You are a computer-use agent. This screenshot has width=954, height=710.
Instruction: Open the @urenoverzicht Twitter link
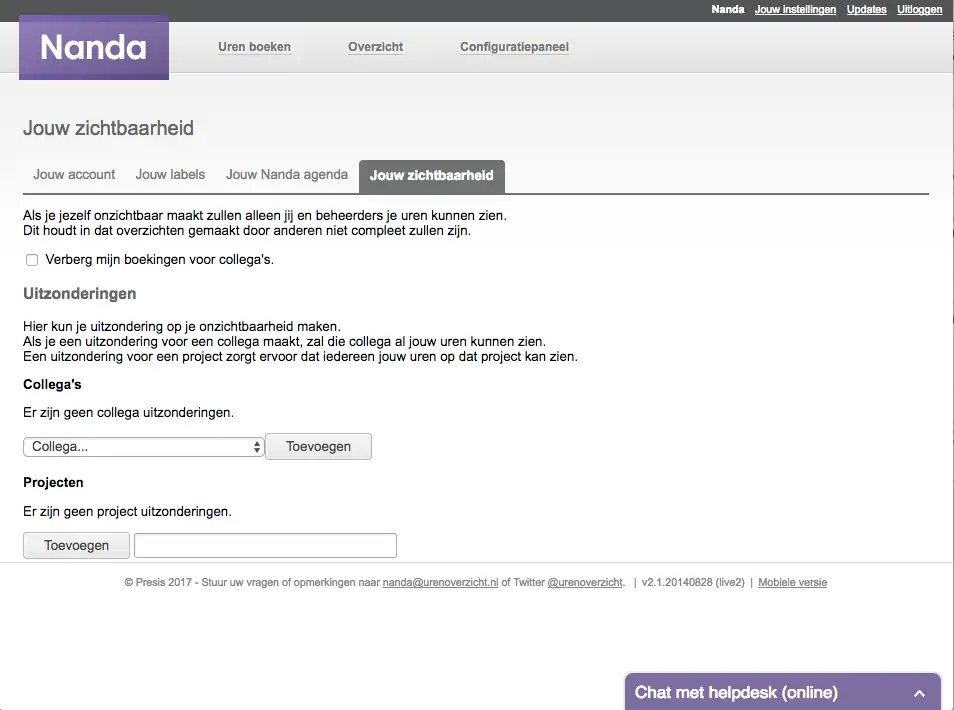click(x=585, y=582)
